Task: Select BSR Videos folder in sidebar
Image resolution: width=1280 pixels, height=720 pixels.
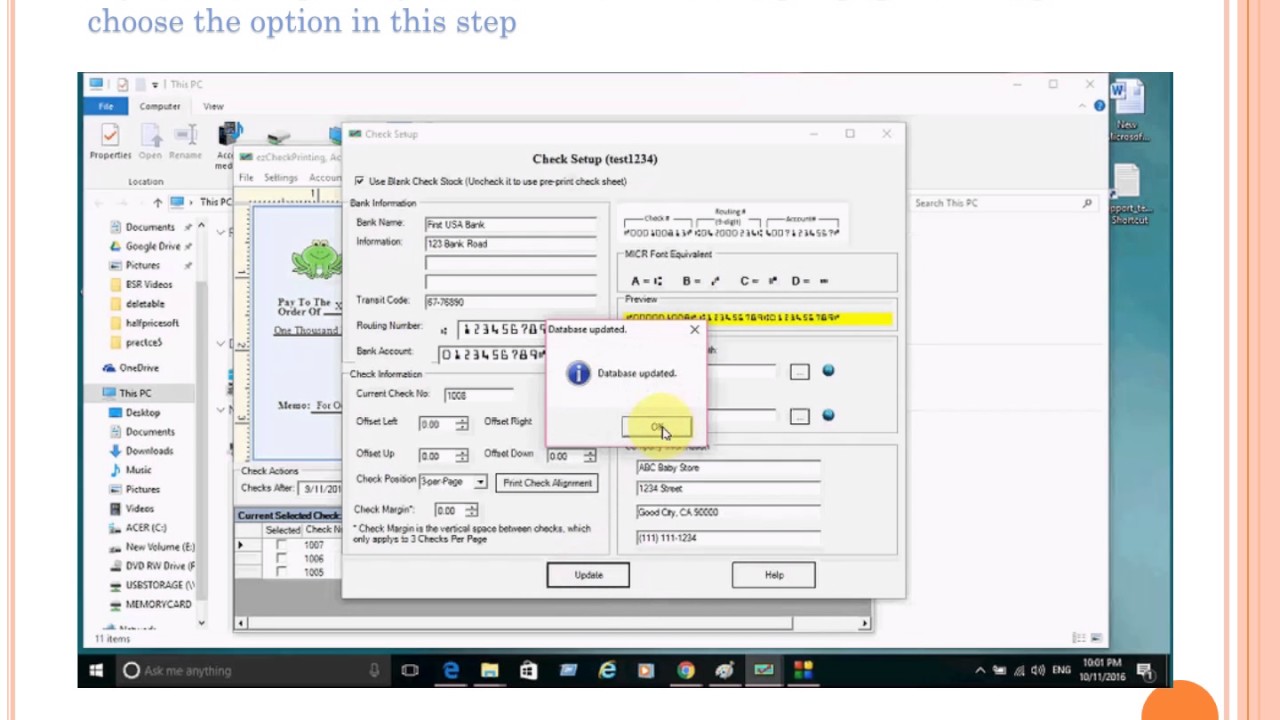Action: [x=149, y=285]
